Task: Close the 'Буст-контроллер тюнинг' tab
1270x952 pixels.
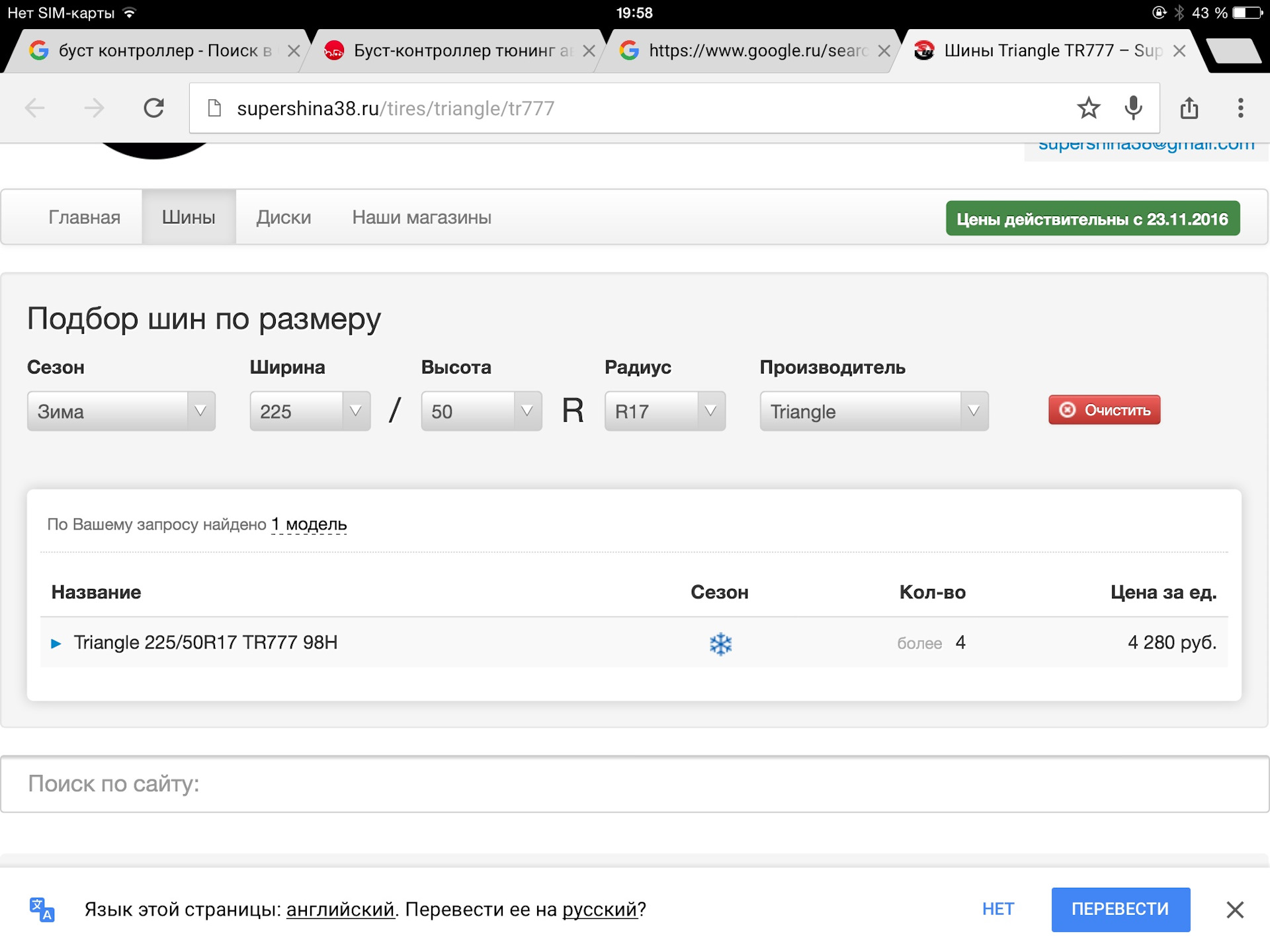Action: (x=589, y=51)
